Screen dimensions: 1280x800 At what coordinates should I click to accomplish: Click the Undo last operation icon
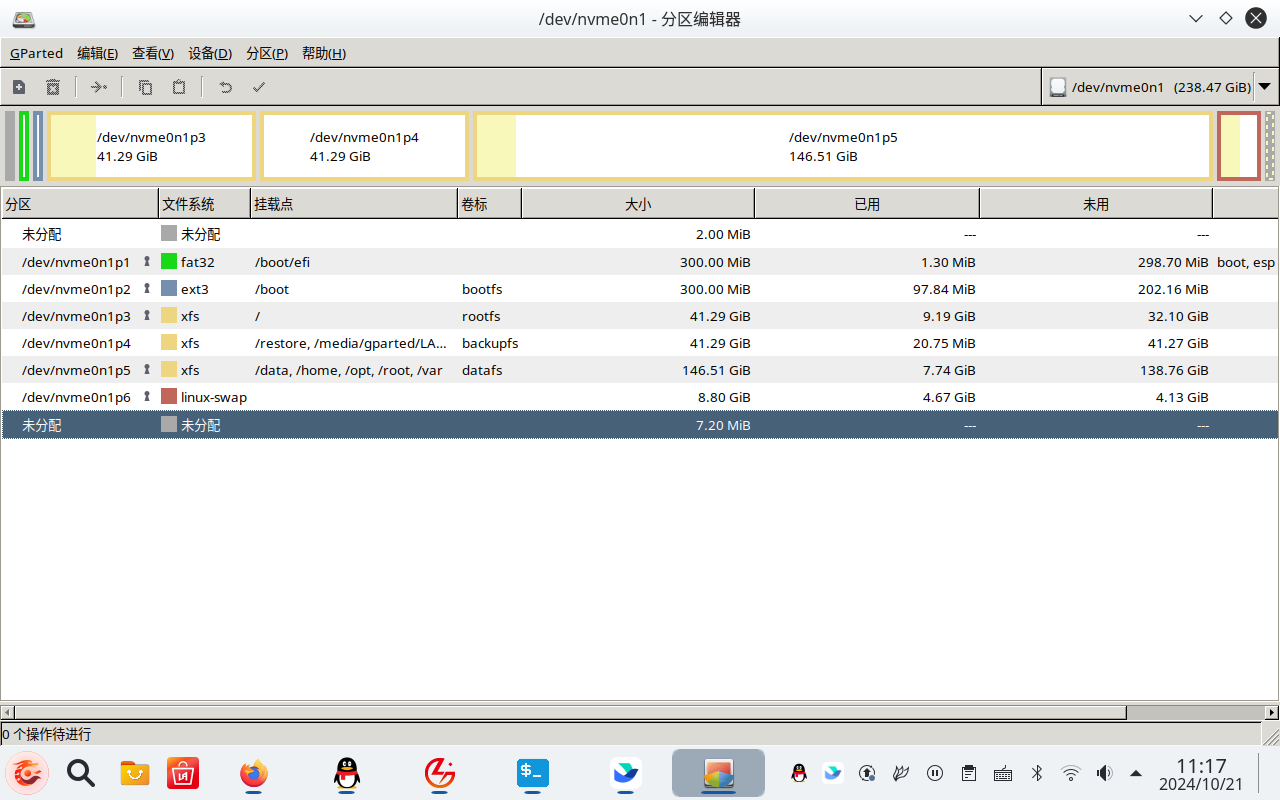[x=225, y=87]
